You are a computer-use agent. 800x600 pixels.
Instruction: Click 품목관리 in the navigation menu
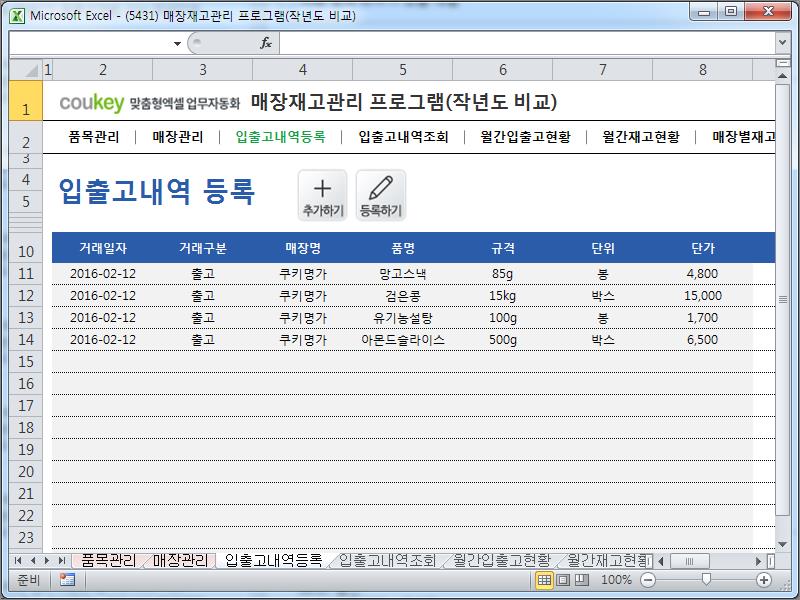tap(94, 137)
